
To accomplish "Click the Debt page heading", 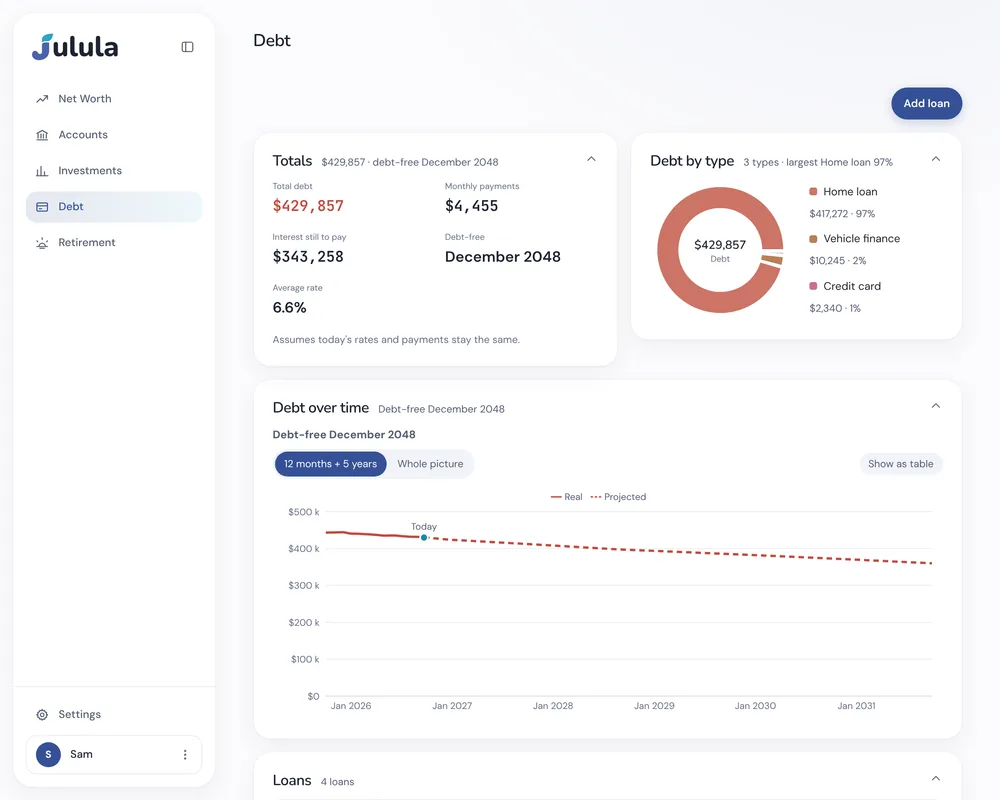I will pyautogui.click(x=272, y=40).
